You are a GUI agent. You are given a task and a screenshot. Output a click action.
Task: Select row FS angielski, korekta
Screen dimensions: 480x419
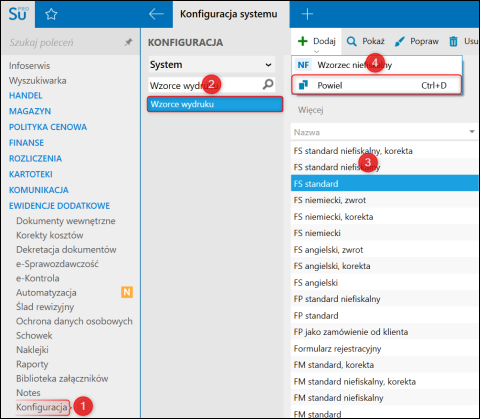385,266
